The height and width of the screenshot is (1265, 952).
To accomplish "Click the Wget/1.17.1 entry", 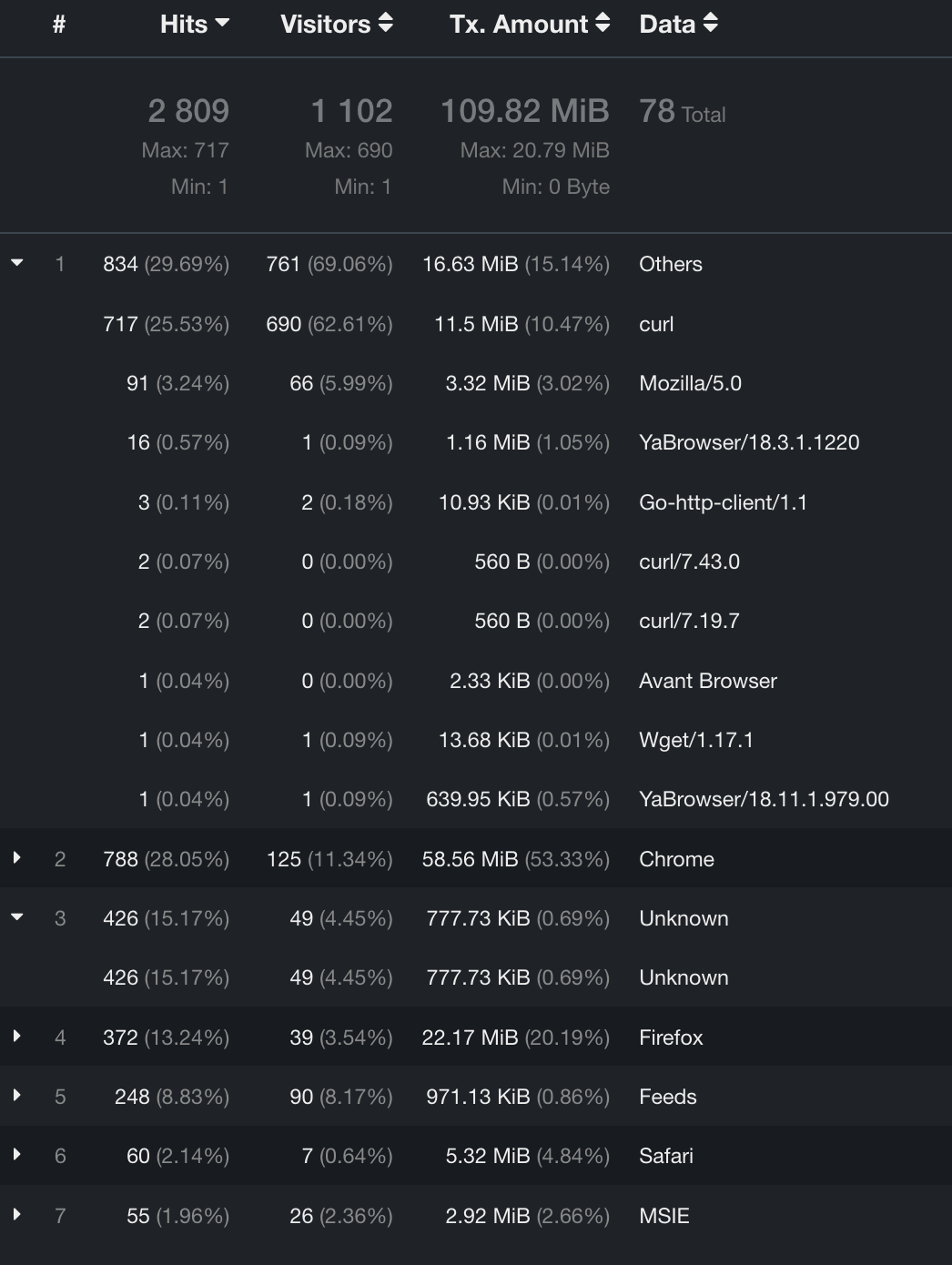I will (x=695, y=740).
